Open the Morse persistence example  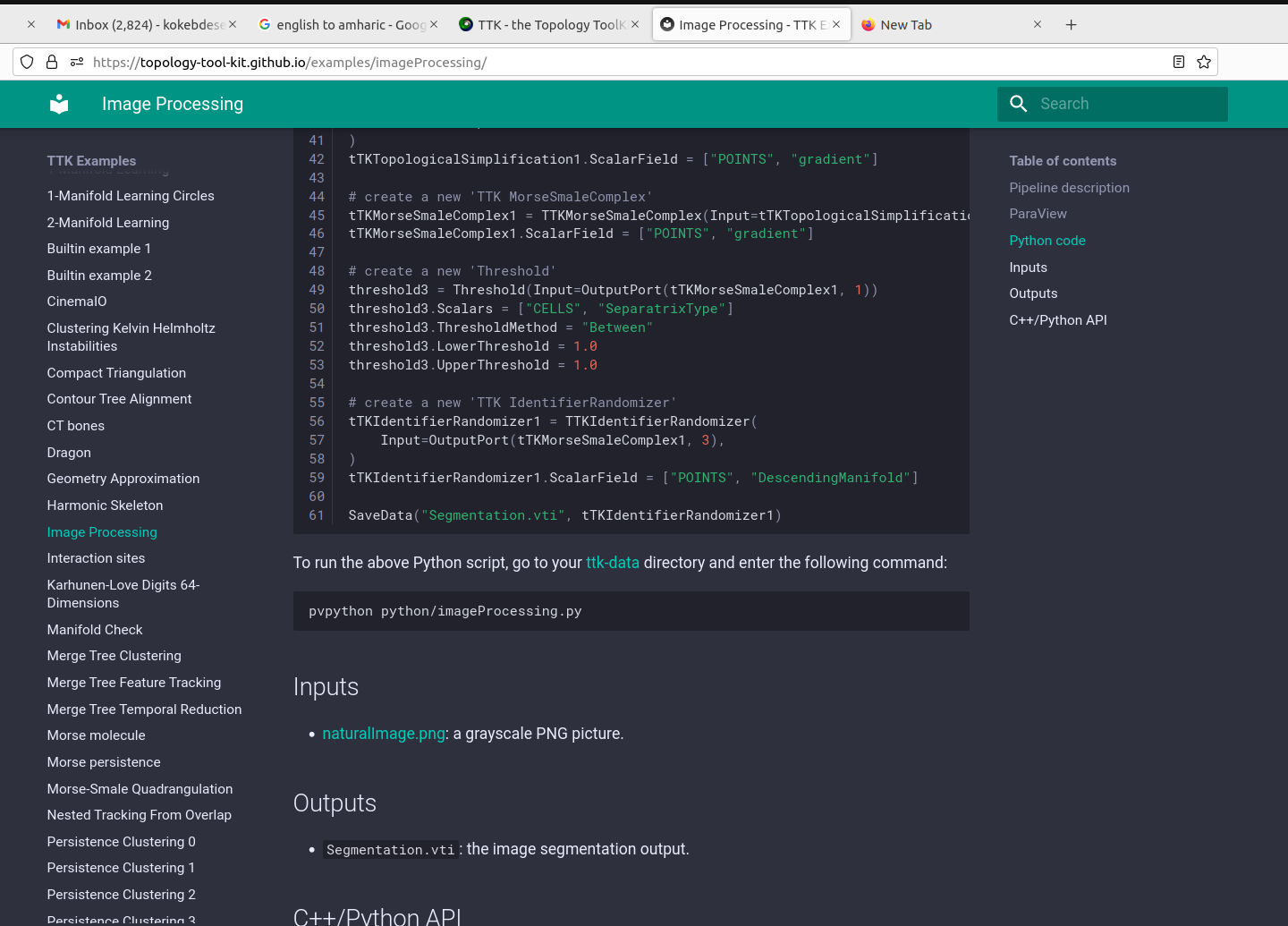point(104,762)
